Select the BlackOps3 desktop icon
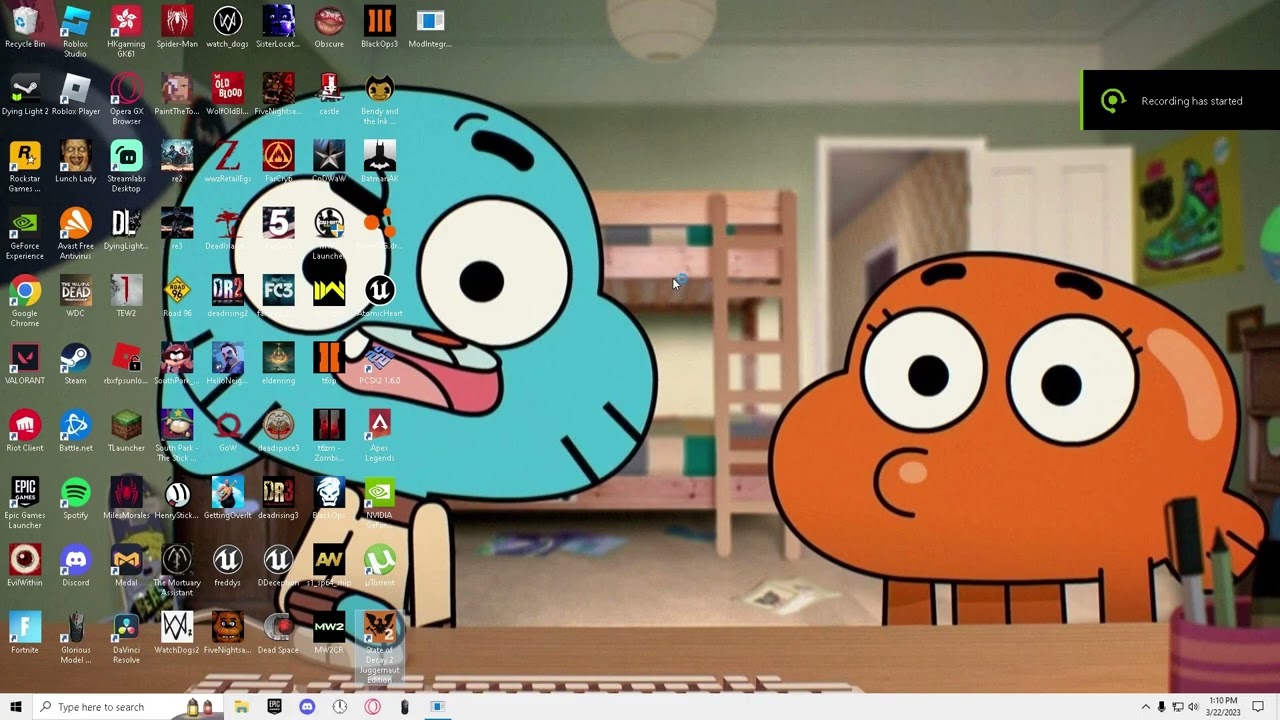This screenshot has width=1280, height=720. (379, 27)
